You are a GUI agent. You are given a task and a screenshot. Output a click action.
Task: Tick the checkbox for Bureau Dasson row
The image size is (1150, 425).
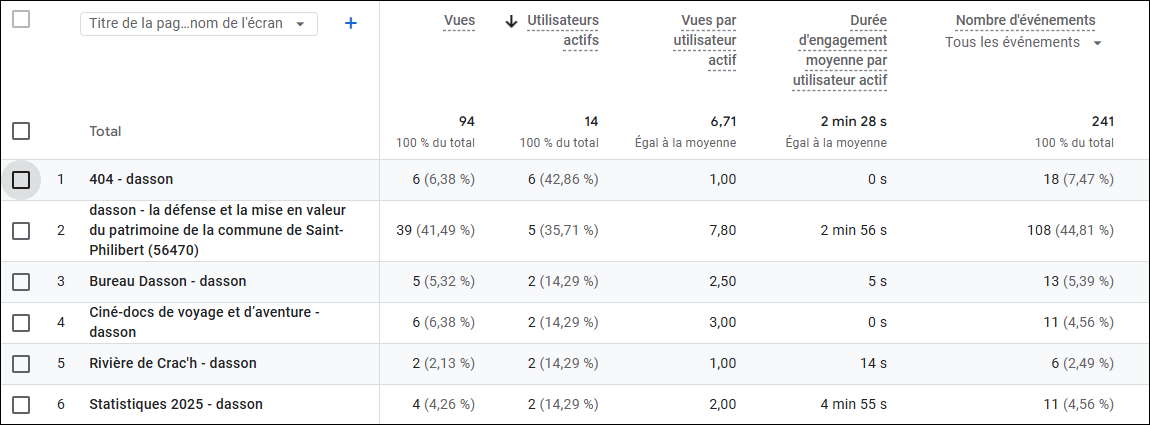coord(21,282)
